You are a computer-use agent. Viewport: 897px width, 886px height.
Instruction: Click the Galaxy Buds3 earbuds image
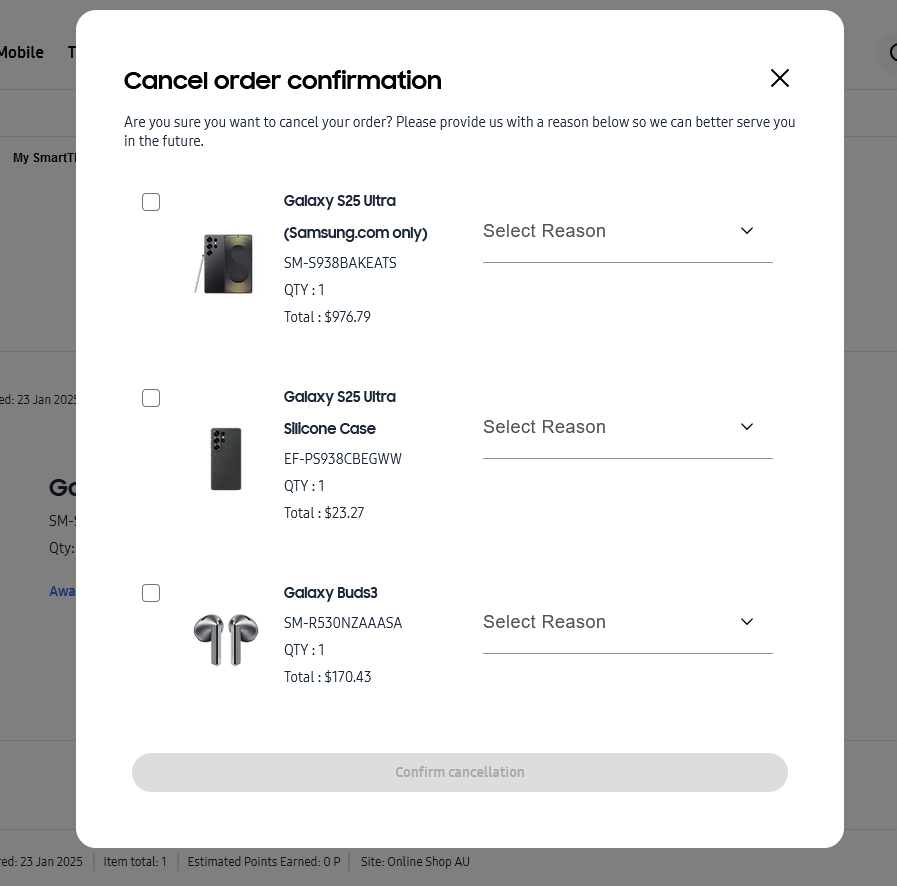226,640
